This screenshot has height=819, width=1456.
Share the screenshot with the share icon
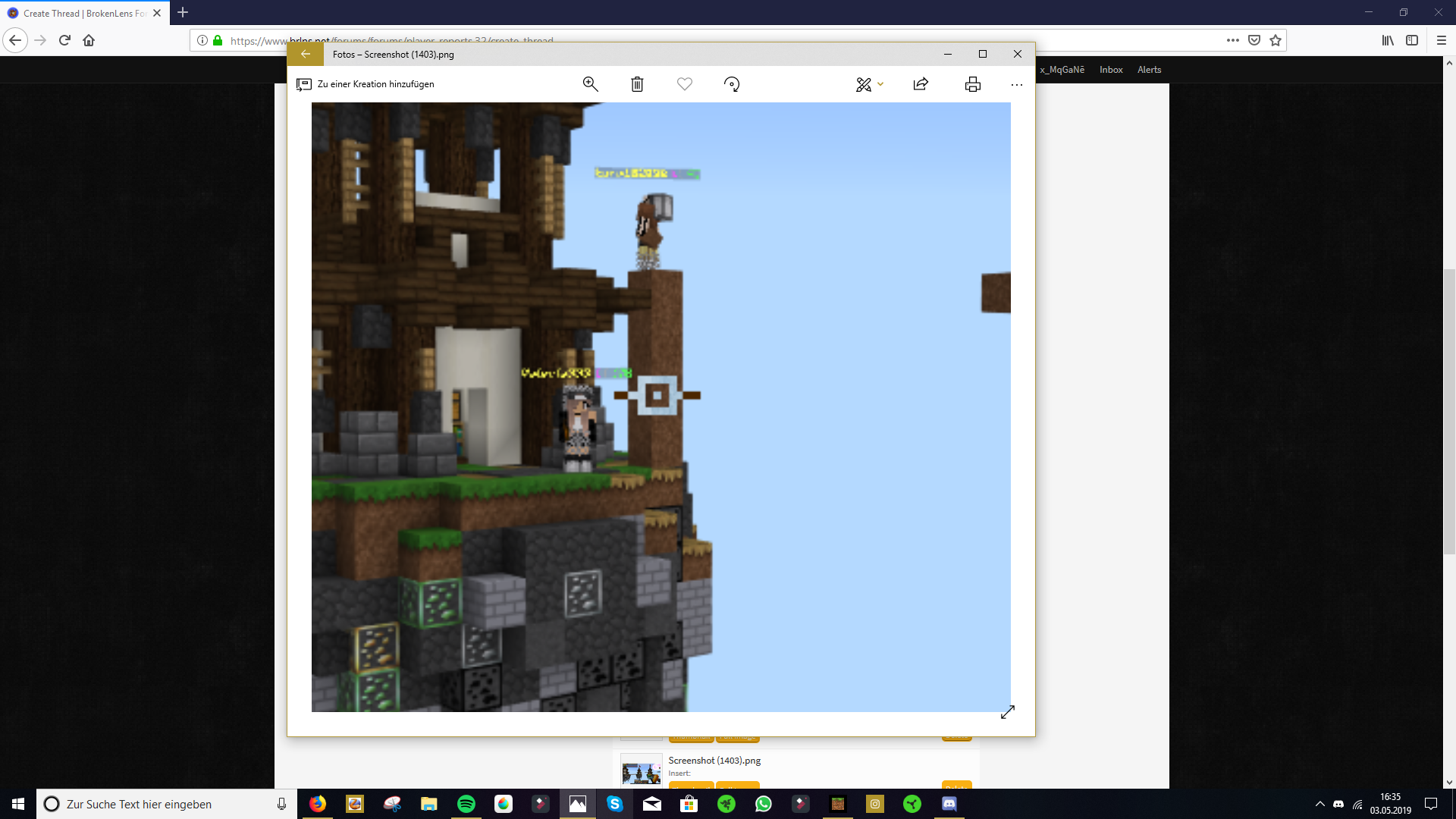(x=921, y=84)
